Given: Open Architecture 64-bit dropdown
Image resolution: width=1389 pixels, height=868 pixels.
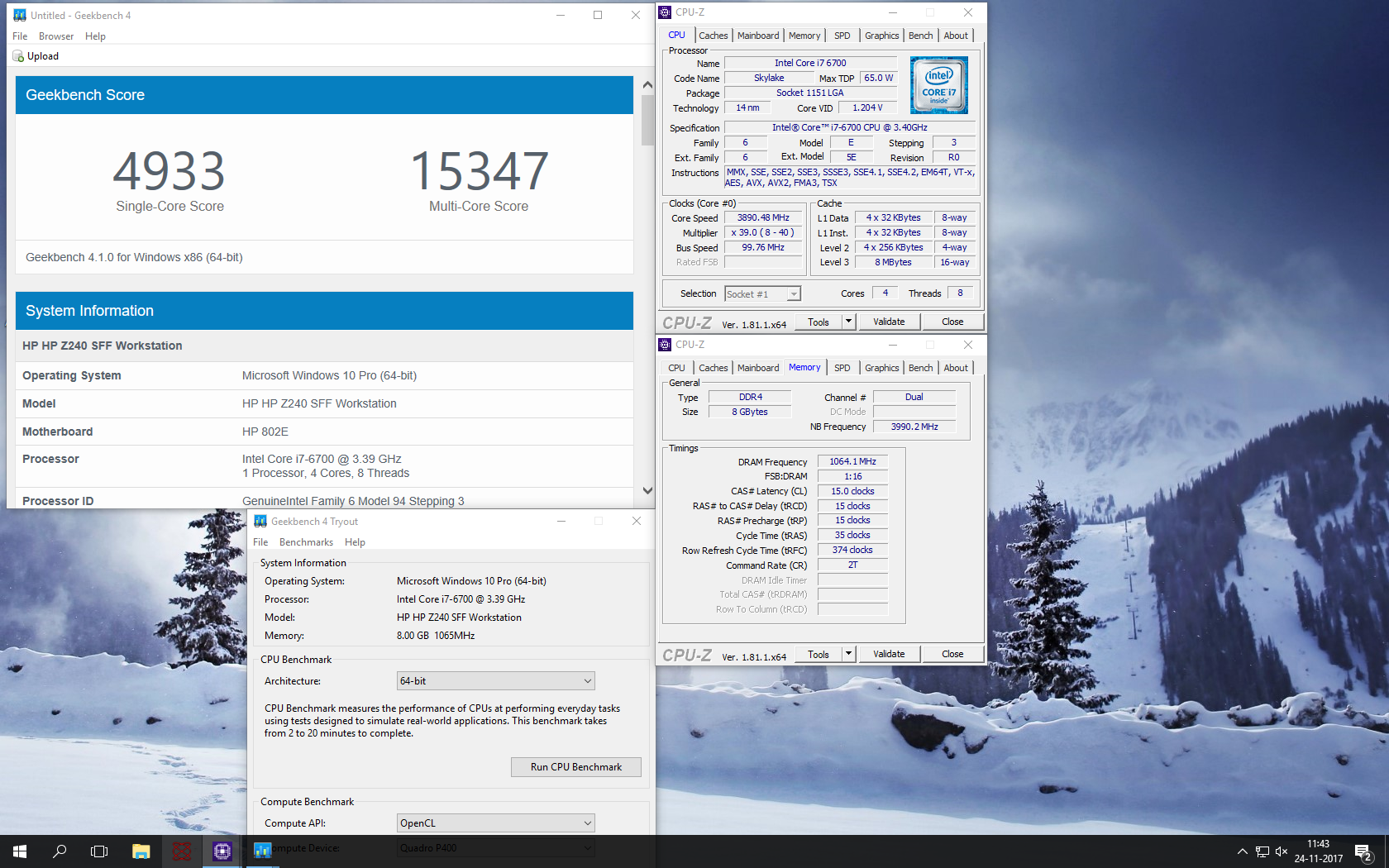Looking at the screenshot, I should point(495,681).
